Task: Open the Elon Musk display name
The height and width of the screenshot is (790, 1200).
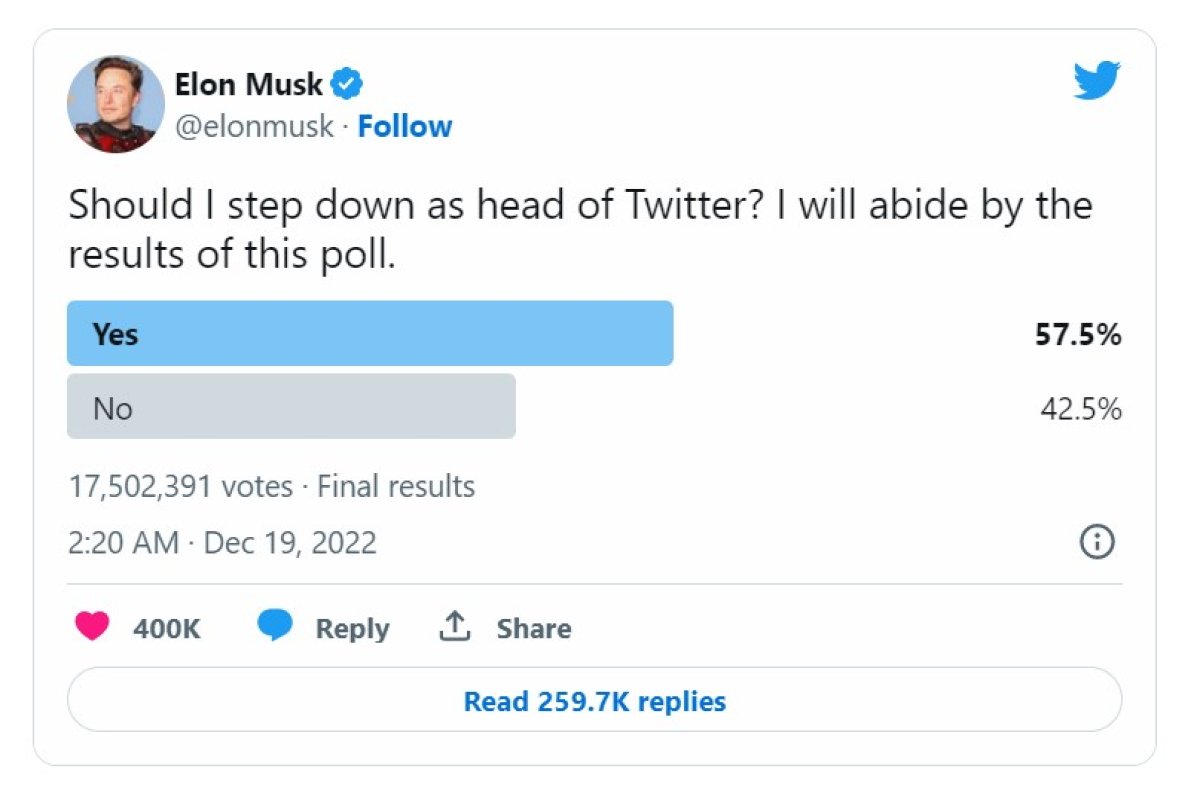Action: [x=249, y=84]
